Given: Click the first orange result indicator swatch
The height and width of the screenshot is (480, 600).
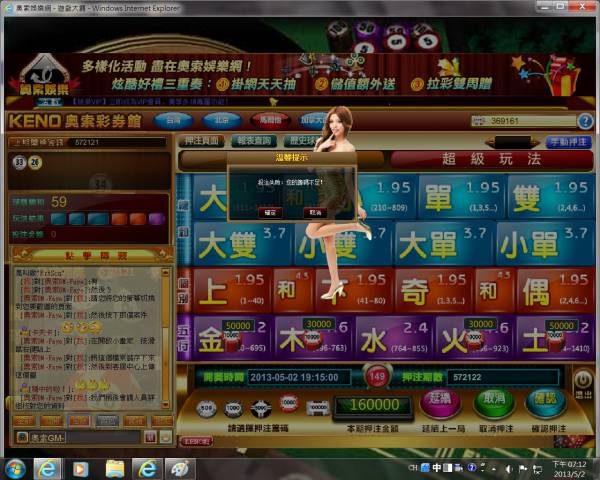Looking at the screenshot, I should (x=119, y=219).
